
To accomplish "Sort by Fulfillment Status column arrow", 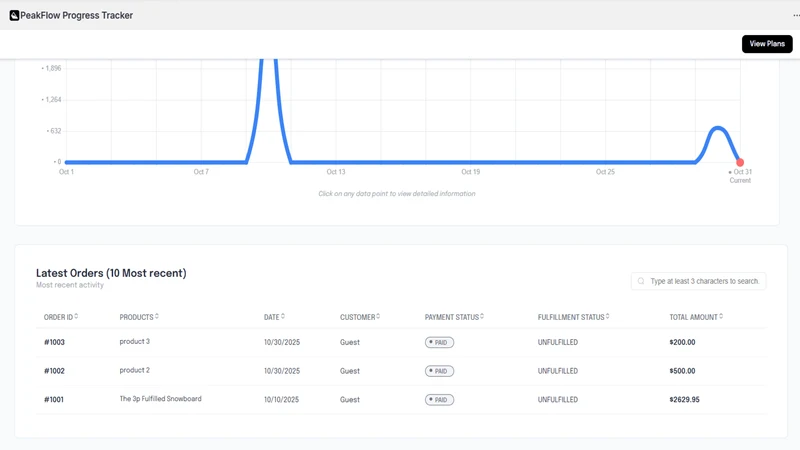I will [607, 316].
